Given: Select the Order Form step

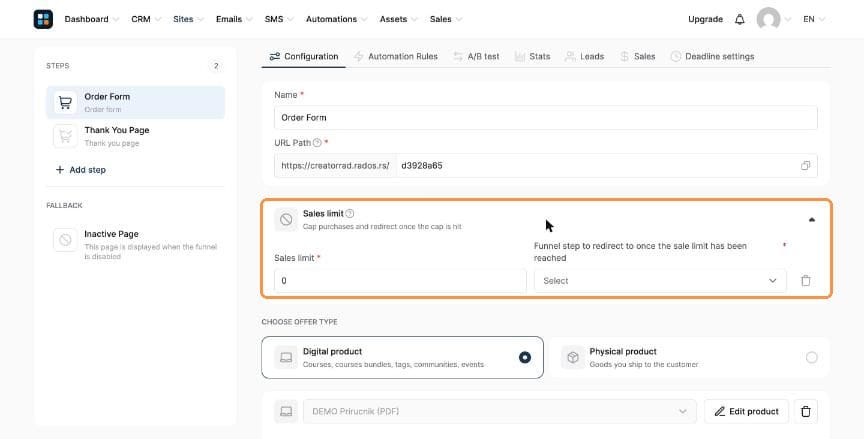Looking at the screenshot, I should tap(136, 102).
